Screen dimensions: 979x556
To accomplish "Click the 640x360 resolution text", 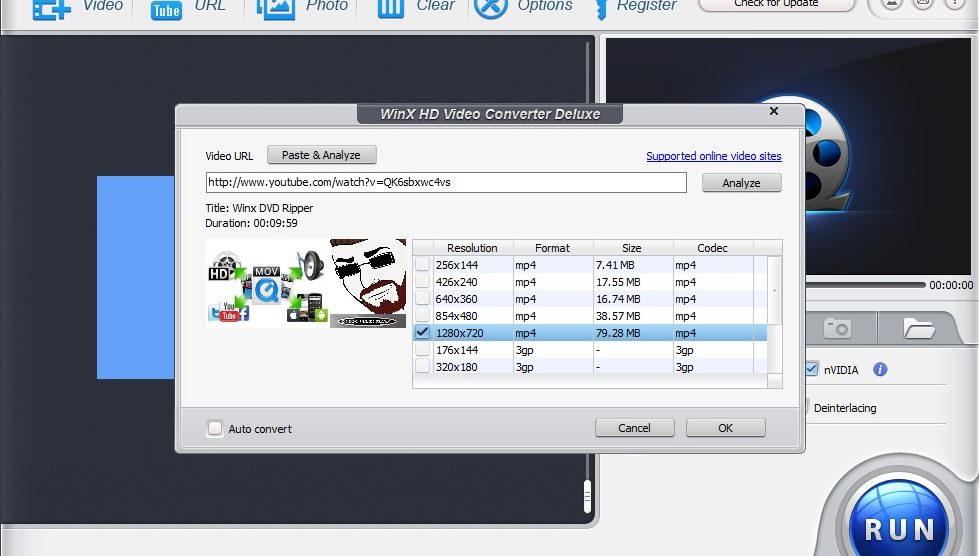I will (456, 298).
